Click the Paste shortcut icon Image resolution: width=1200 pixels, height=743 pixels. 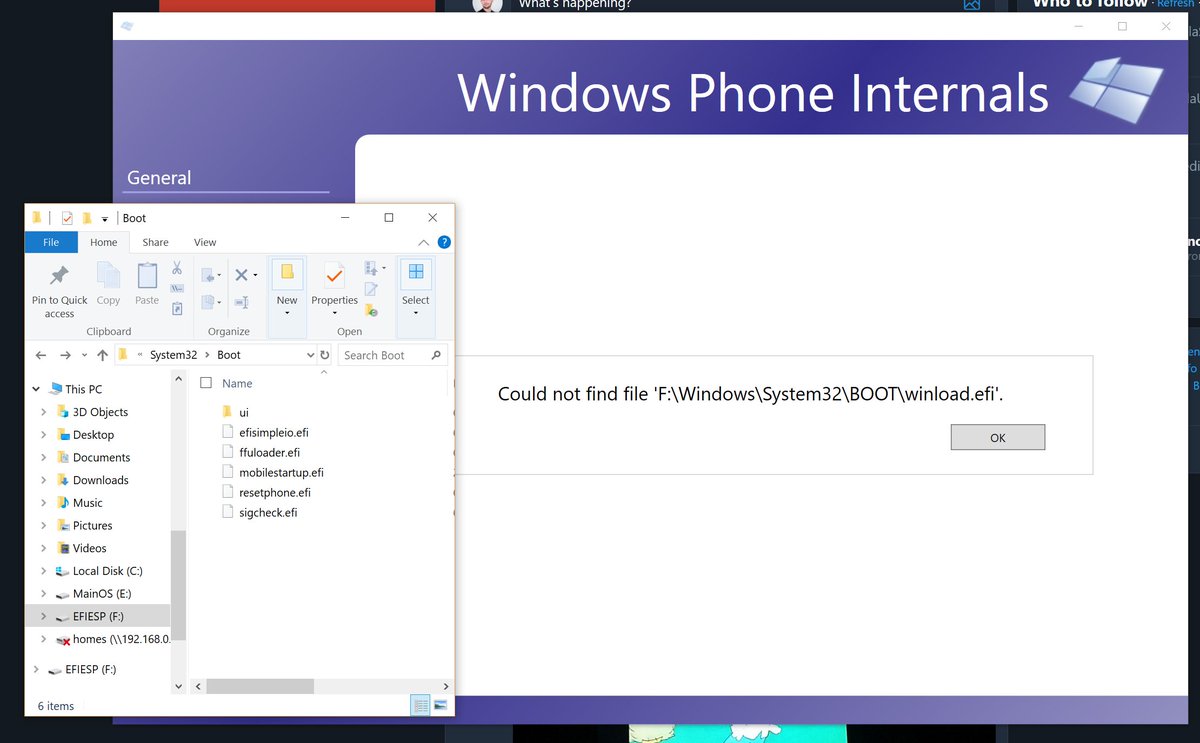177,309
